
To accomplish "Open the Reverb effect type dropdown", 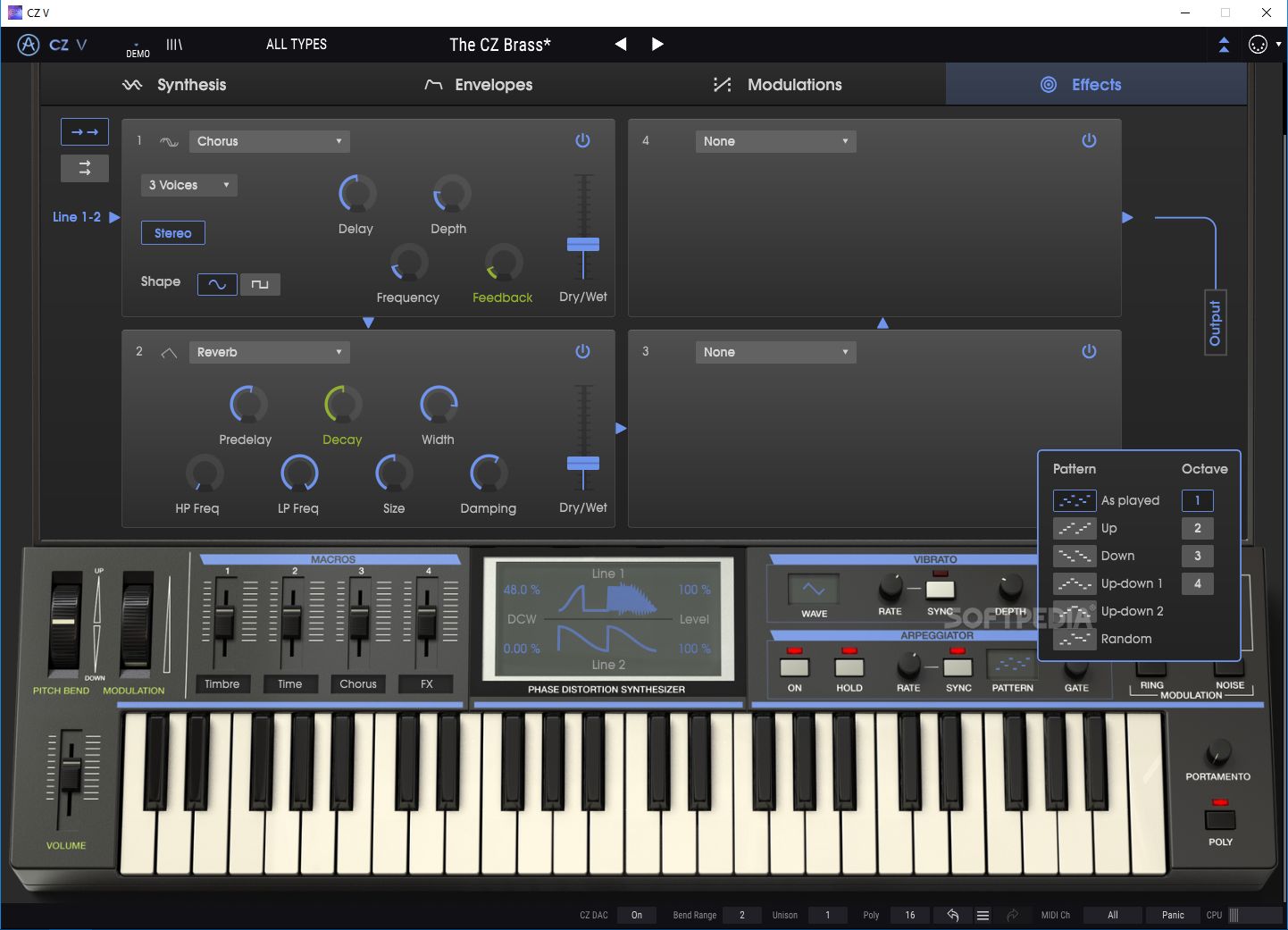I will point(269,352).
